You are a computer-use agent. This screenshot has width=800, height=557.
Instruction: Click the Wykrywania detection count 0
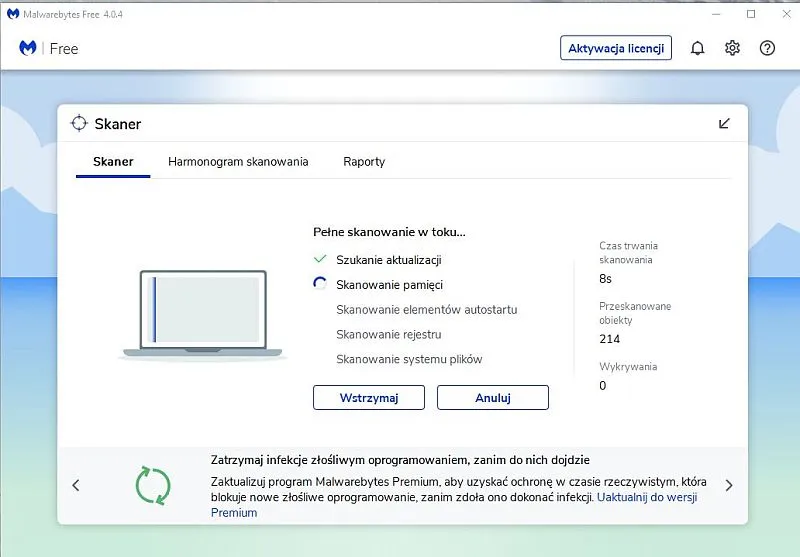603,386
